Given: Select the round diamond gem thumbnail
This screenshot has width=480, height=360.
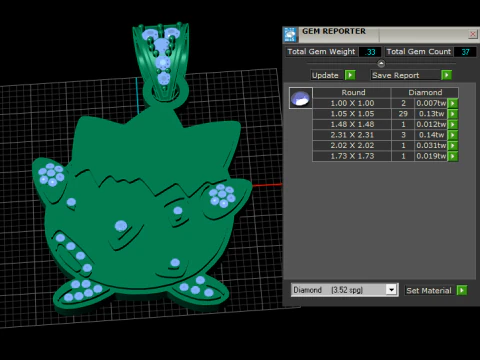Looking at the screenshot, I should [301, 98].
